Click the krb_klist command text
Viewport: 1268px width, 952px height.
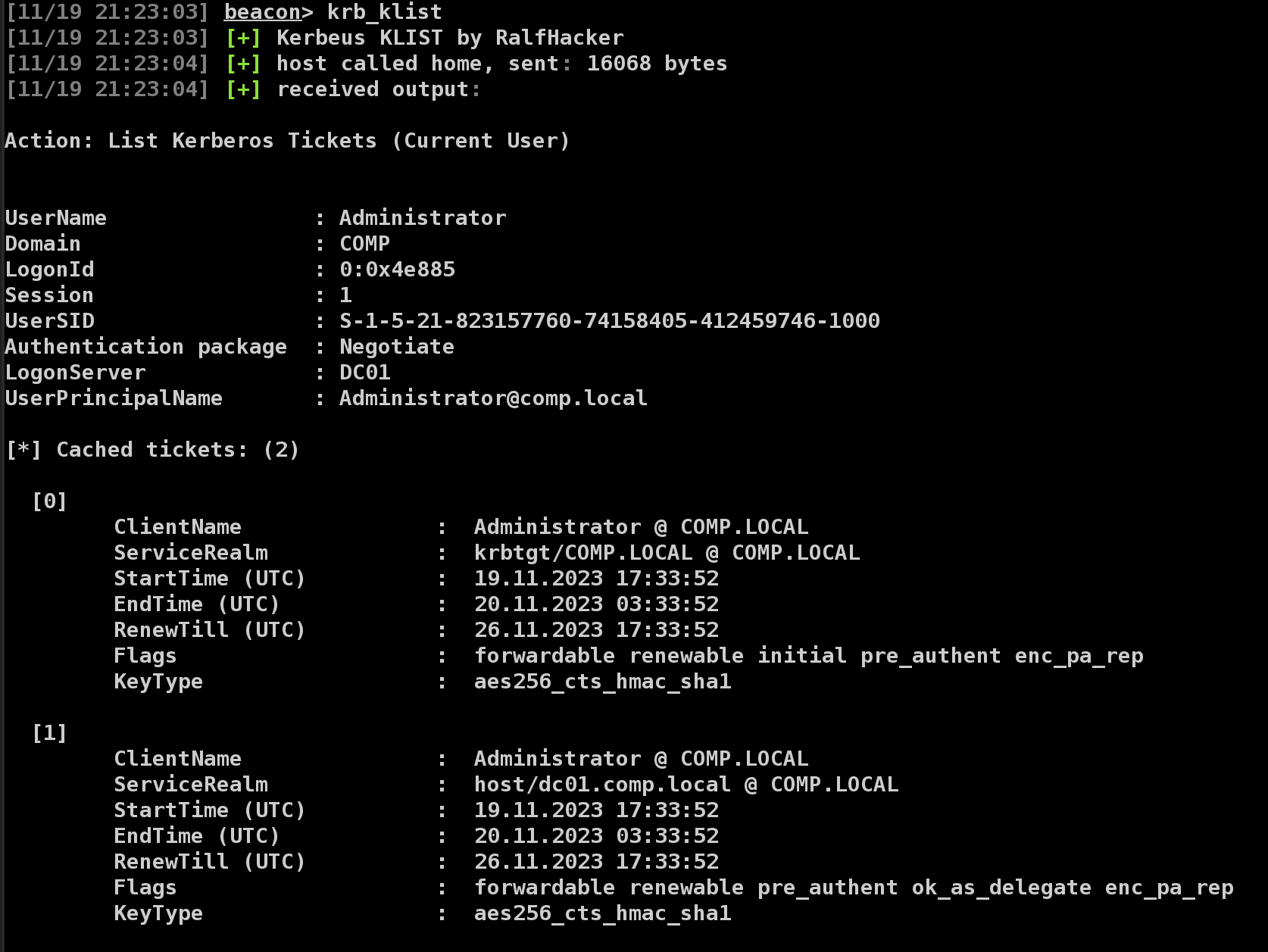click(x=385, y=12)
